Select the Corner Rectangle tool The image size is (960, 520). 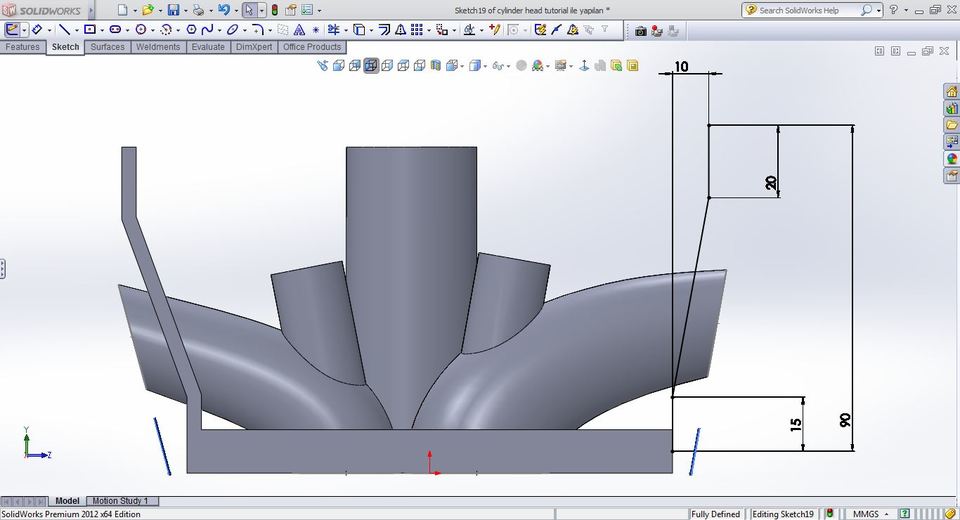(x=89, y=29)
